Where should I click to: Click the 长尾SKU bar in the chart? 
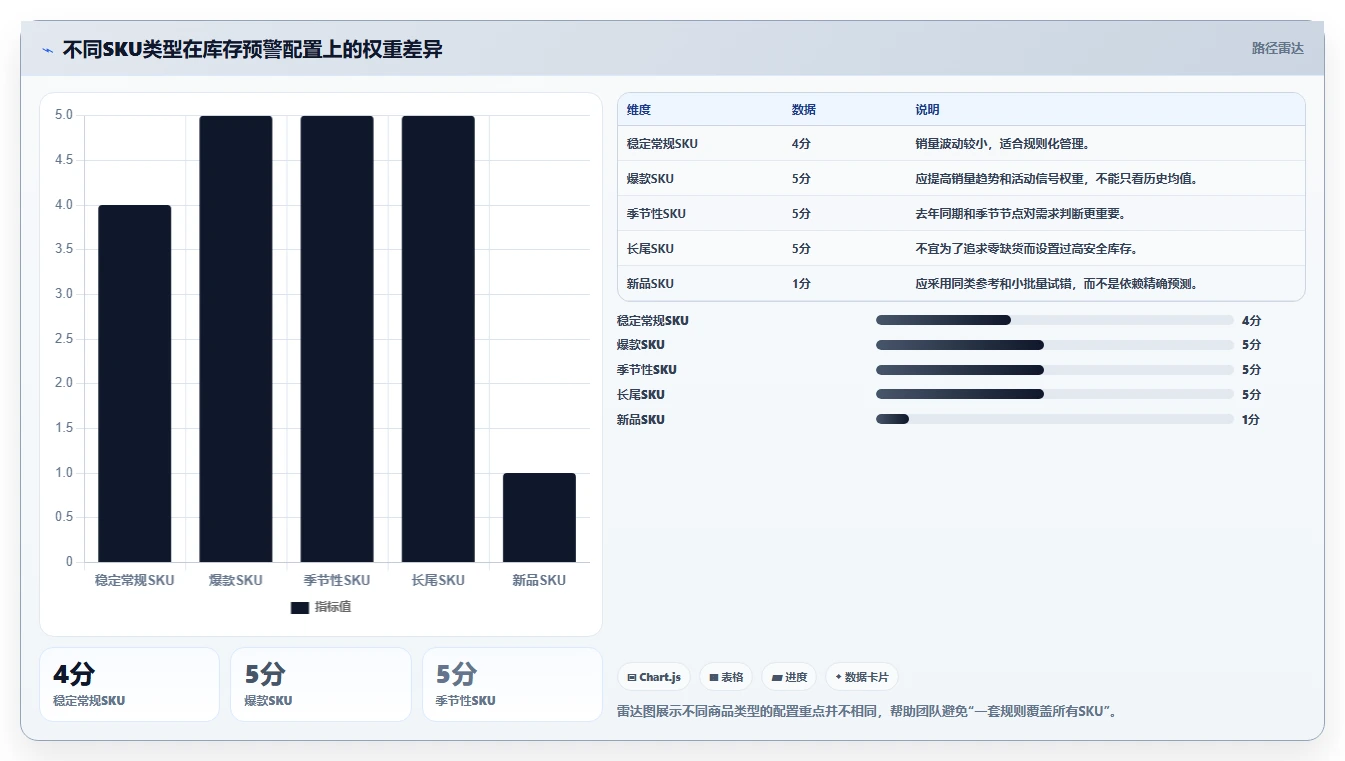point(438,339)
